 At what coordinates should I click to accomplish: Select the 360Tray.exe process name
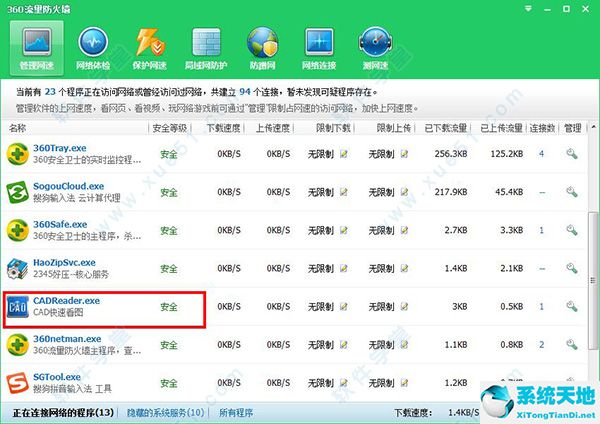(x=60, y=148)
